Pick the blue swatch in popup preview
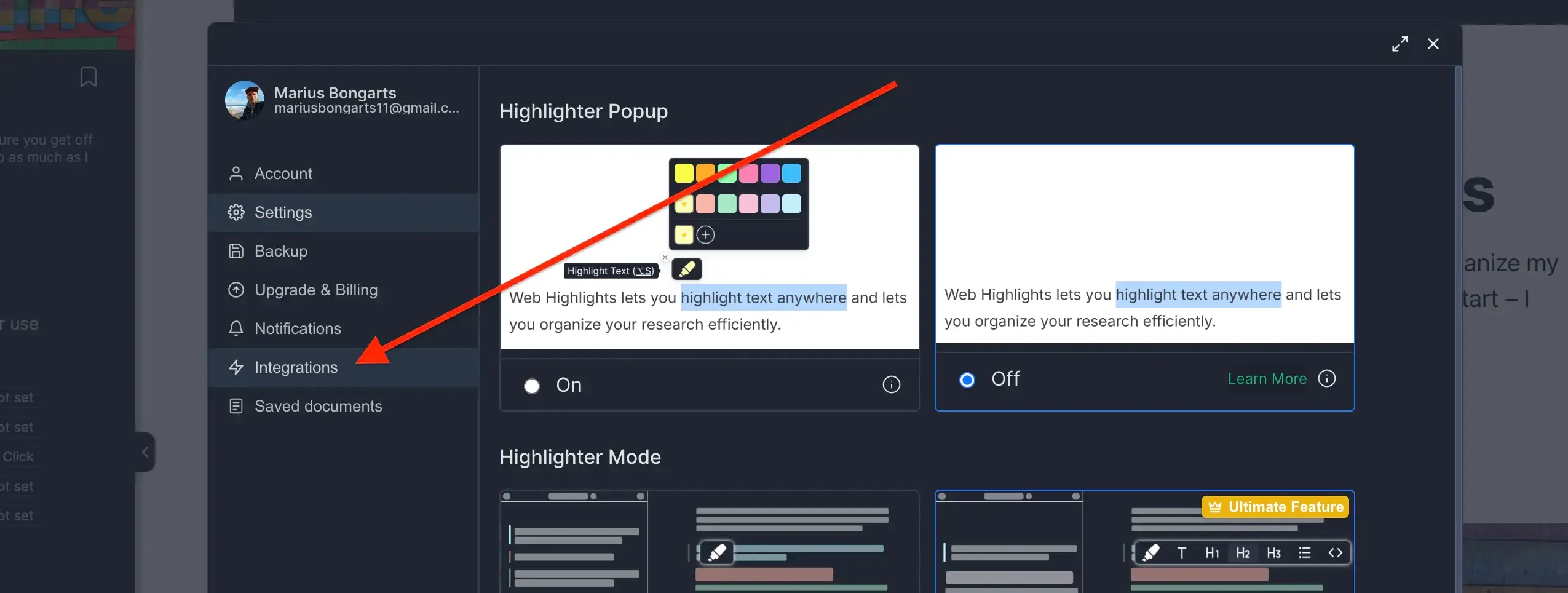This screenshot has height=593, width=1568. [791, 173]
